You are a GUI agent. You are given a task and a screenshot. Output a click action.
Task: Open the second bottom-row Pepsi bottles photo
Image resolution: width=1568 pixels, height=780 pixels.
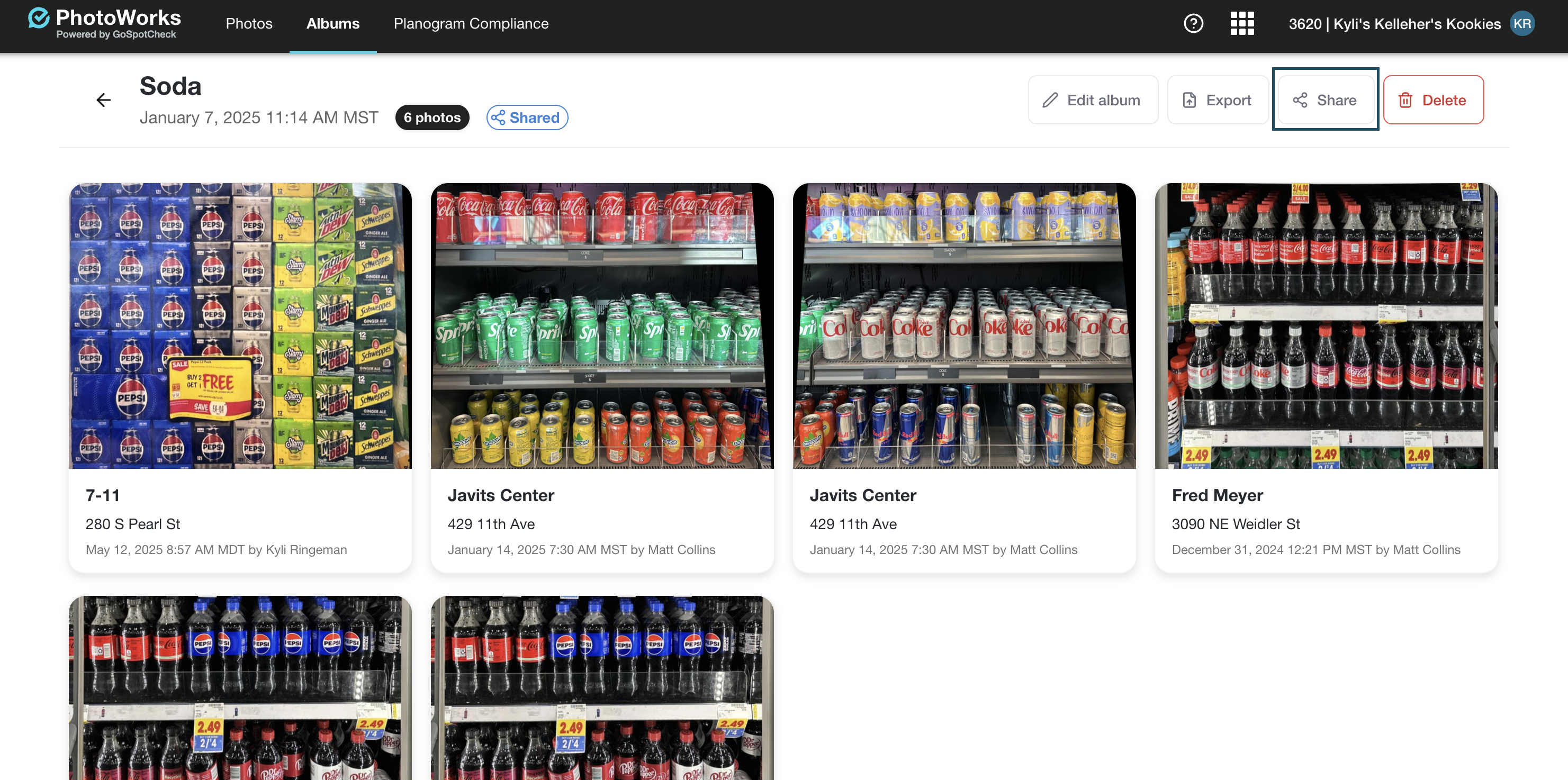602,687
